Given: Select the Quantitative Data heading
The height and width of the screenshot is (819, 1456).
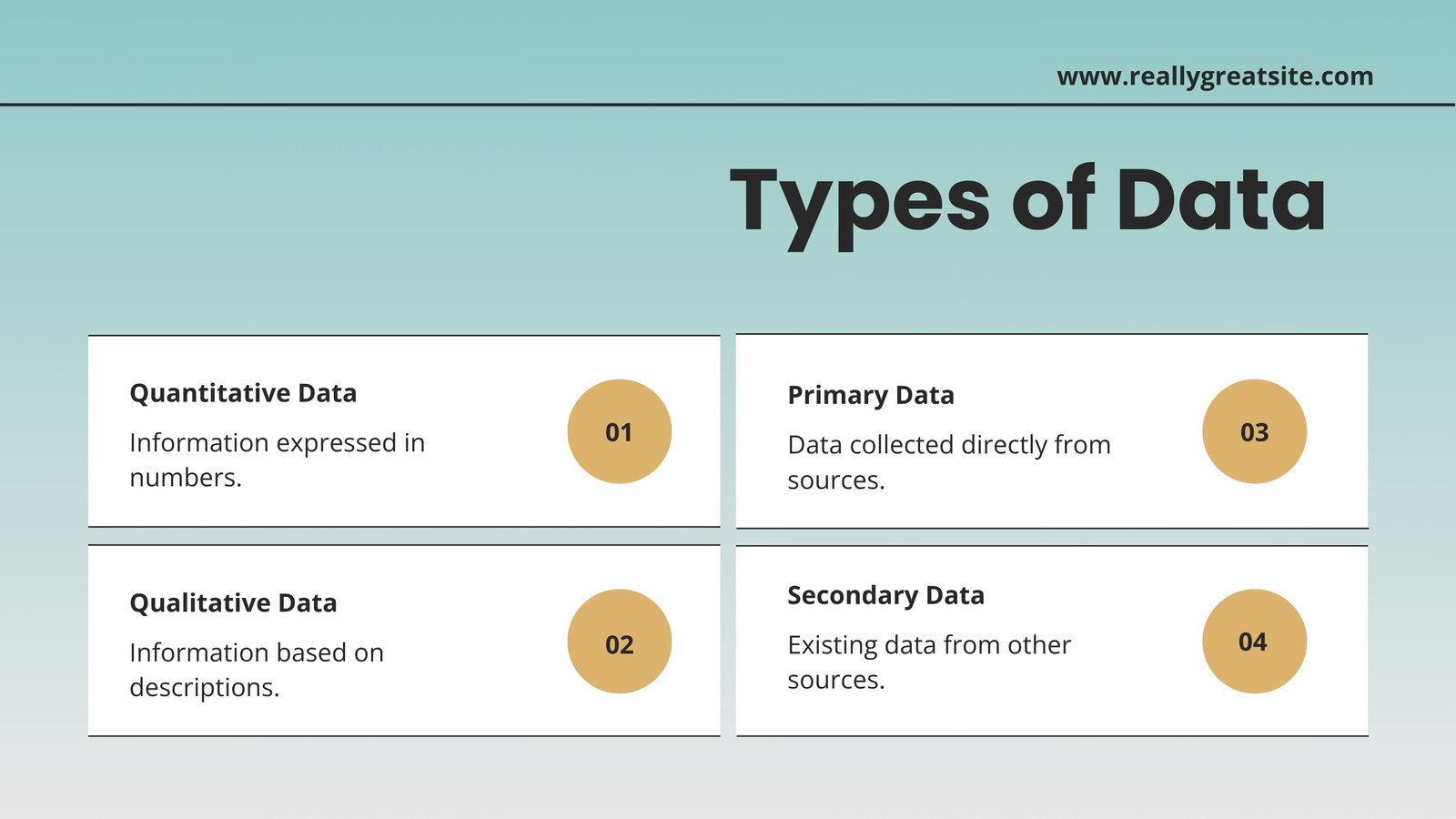Looking at the screenshot, I should 243,393.
